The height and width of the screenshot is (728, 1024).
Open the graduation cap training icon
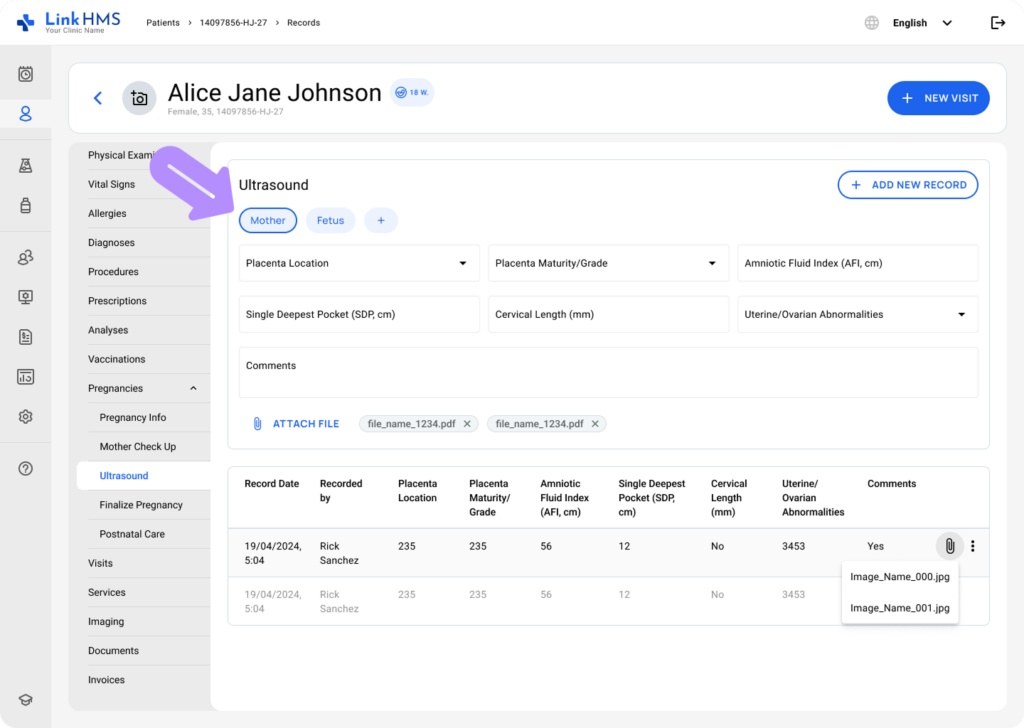25,700
